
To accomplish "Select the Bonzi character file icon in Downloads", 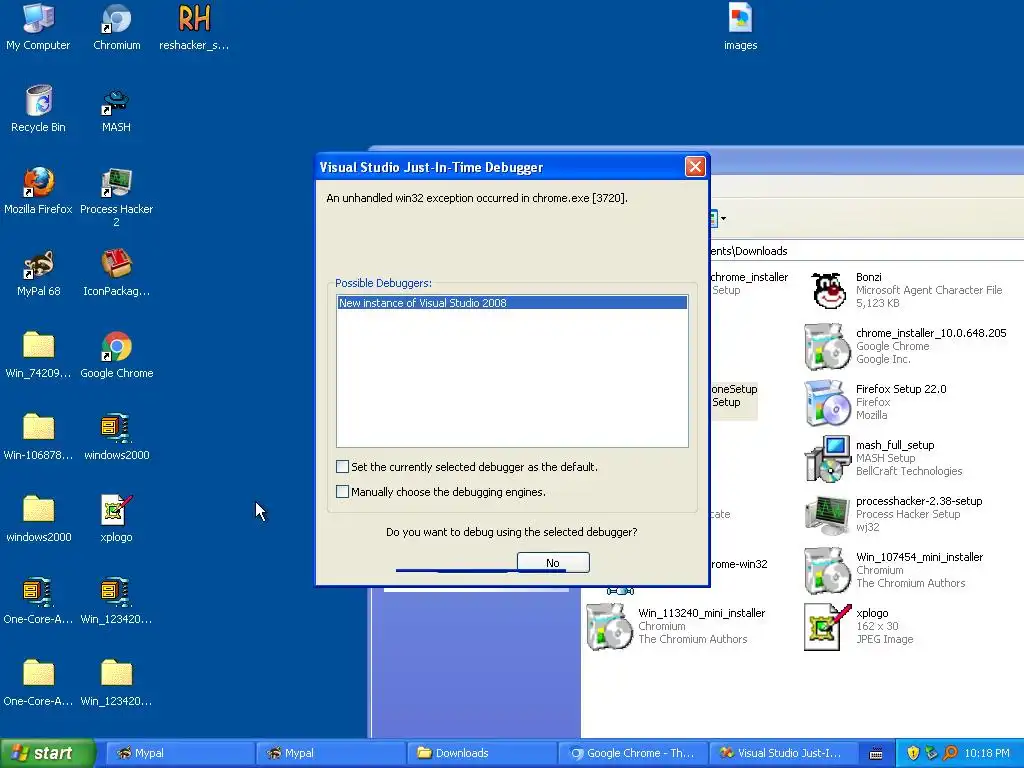I will (x=827, y=291).
